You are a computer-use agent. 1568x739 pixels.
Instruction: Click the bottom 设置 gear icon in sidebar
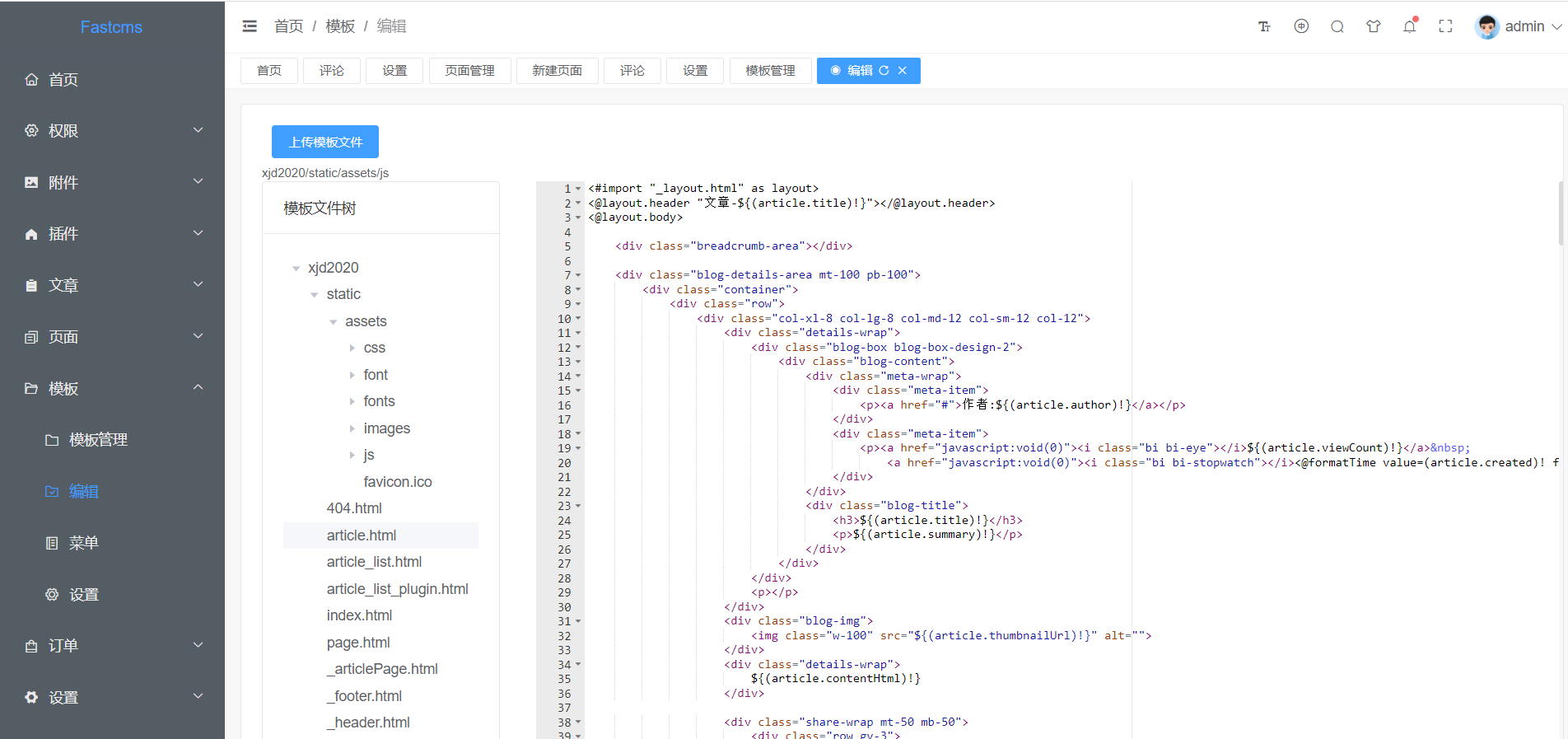click(x=31, y=697)
